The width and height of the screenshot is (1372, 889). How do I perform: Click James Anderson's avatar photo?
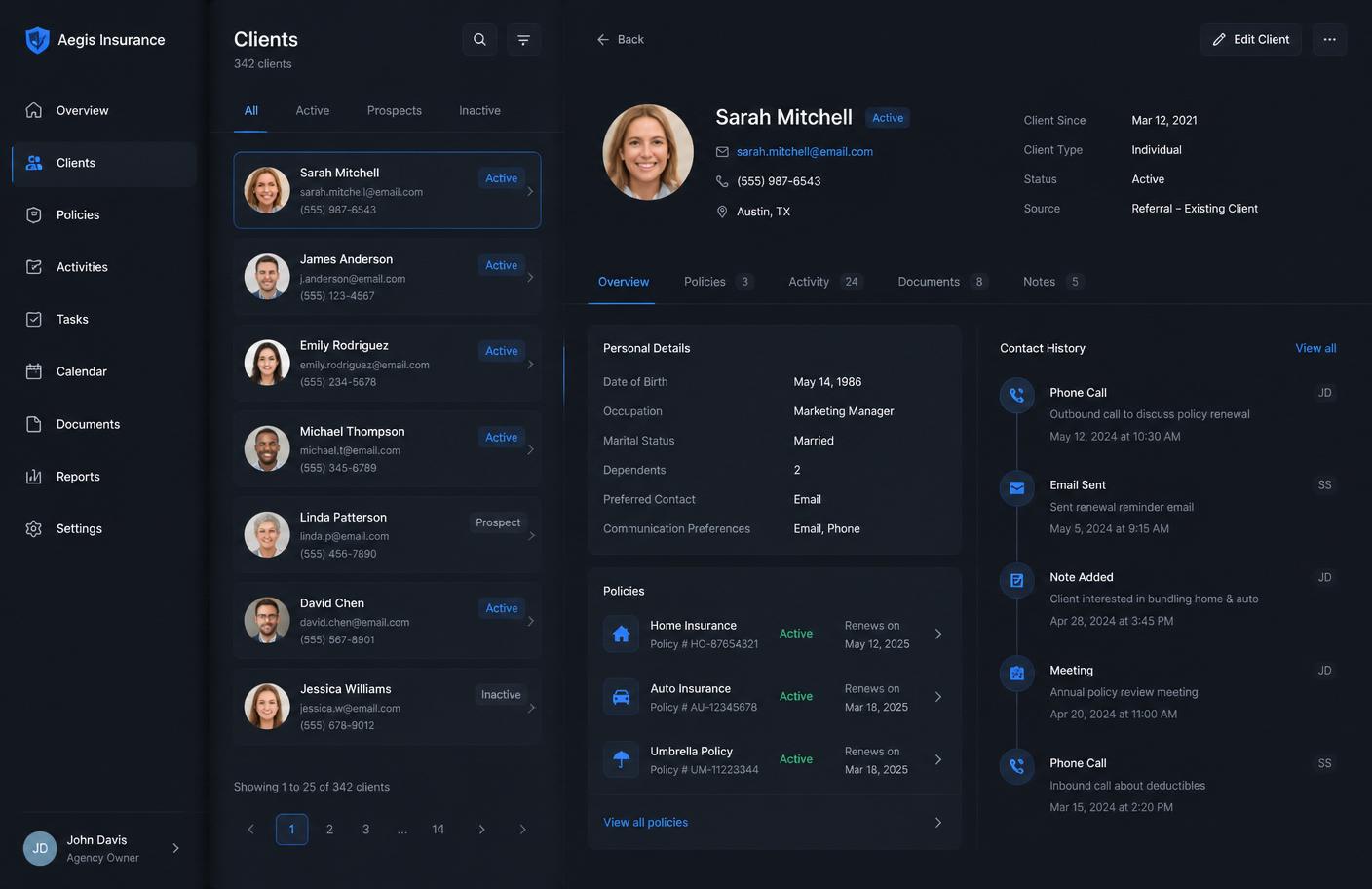pyautogui.click(x=267, y=277)
